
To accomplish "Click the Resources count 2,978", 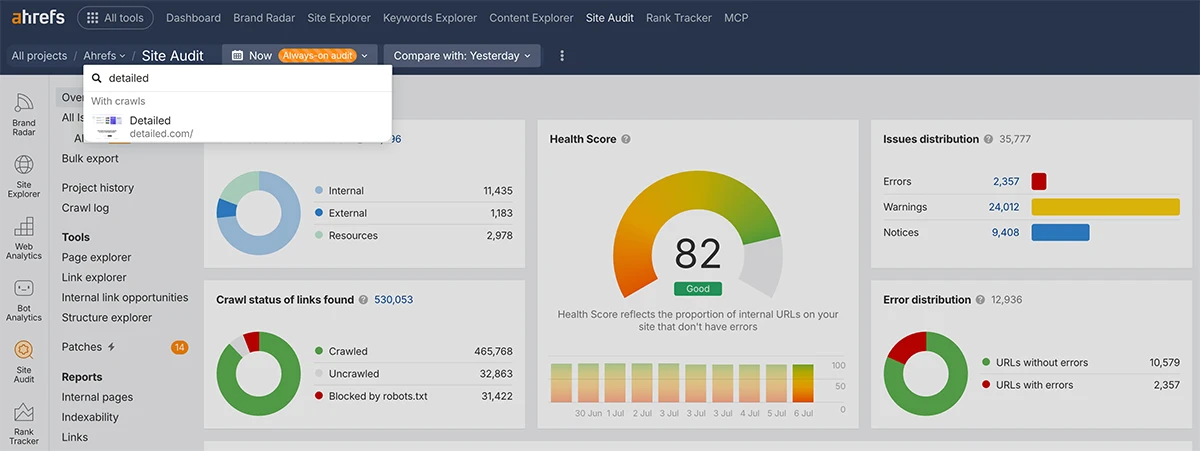I will 499,236.
